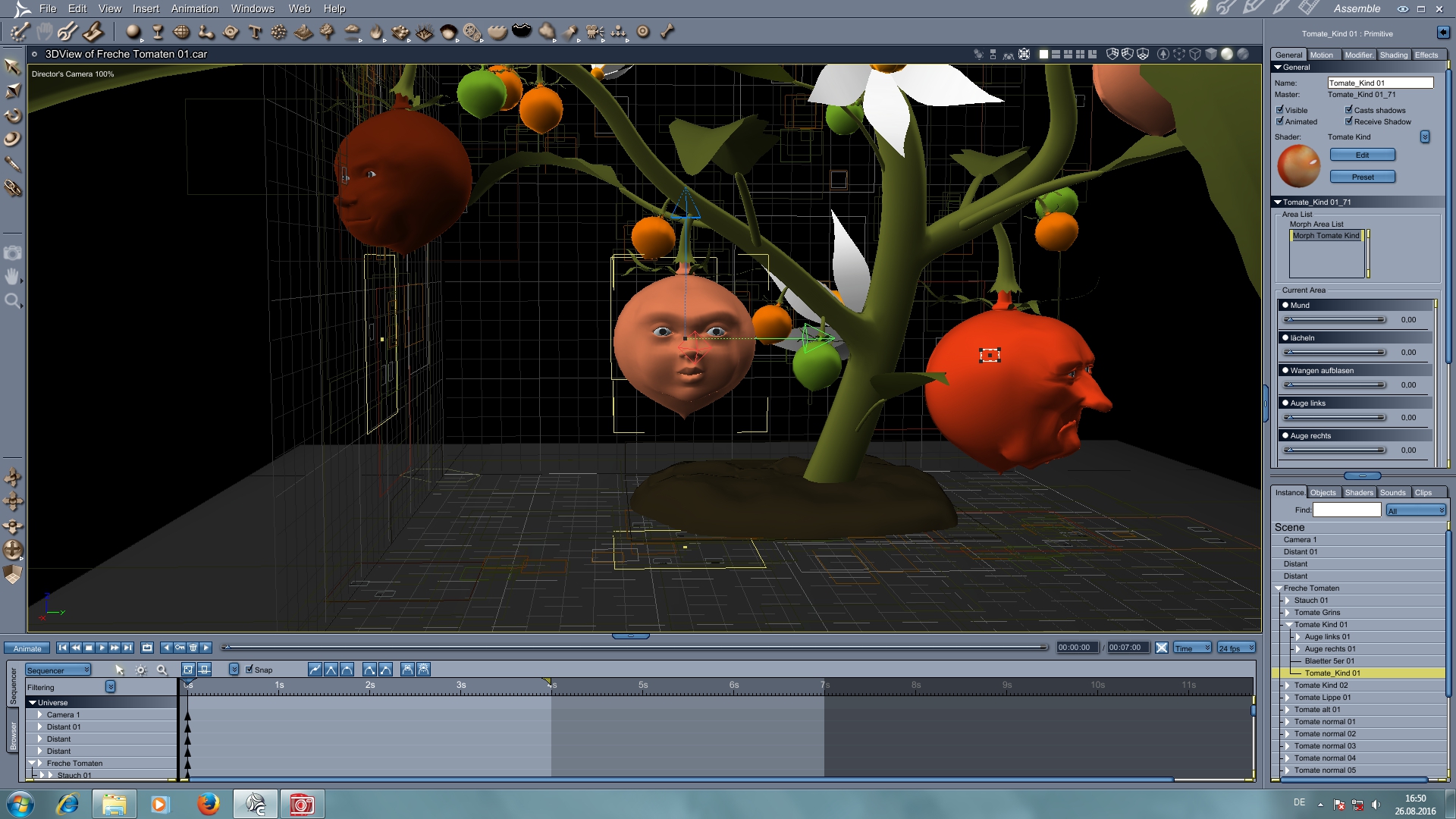Image resolution: width=1456 pixels, height=819 pixels.
Task: Adjust the Mund morph slider
Action: [1335, 320]
